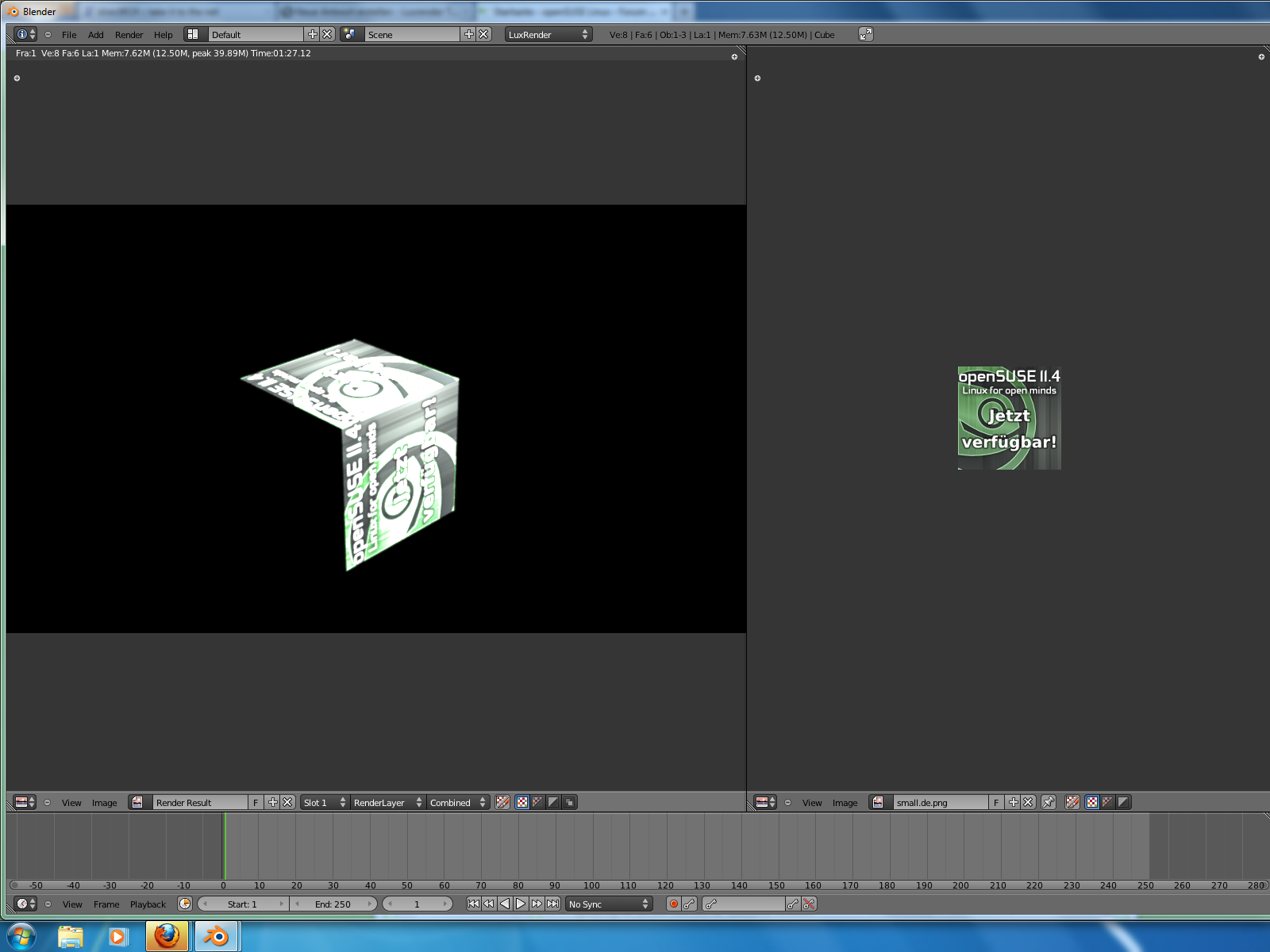Viewport: 1270px width, 952px height.
Task: Open the LuxRender engine dropdown
Action: tap(548, 34)
